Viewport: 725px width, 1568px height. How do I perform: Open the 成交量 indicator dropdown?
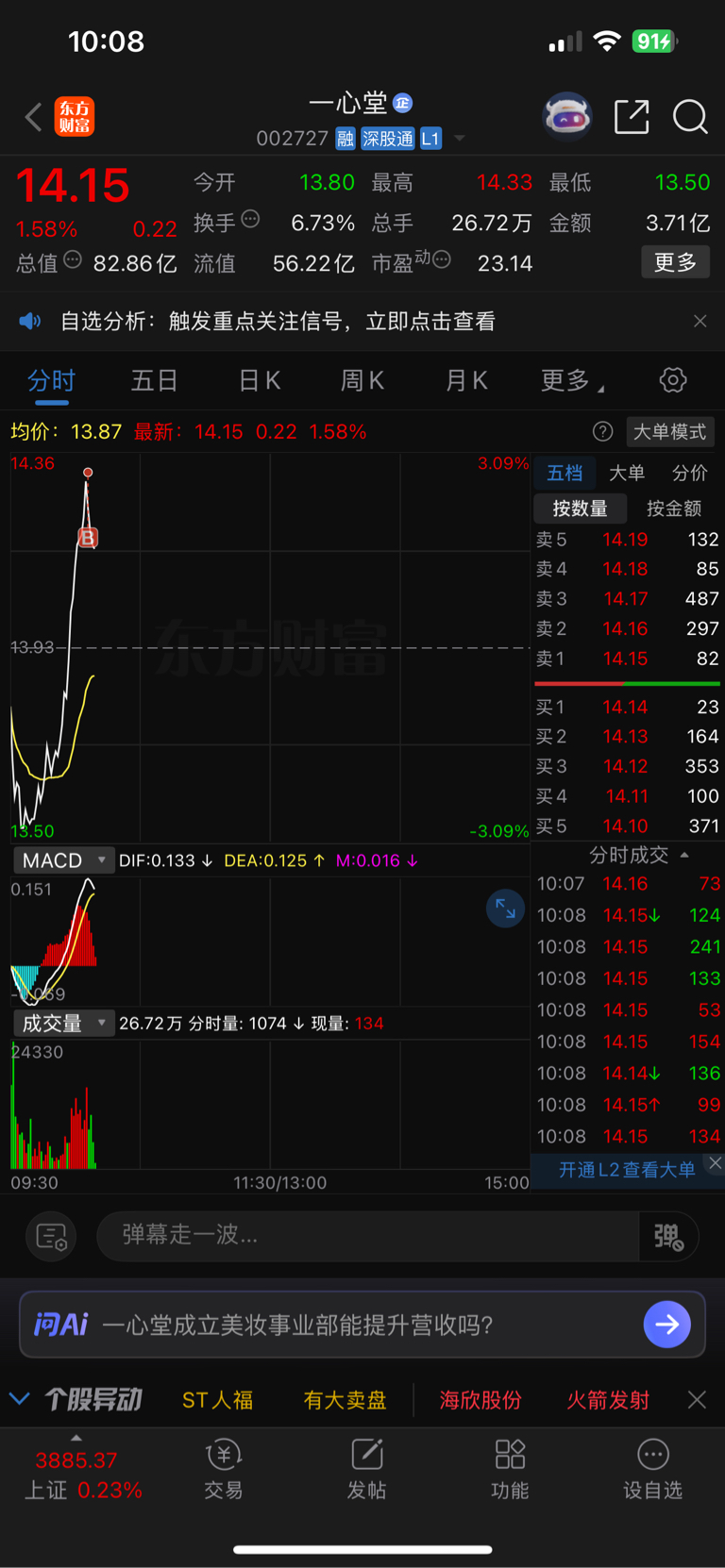click(63, 1024)
